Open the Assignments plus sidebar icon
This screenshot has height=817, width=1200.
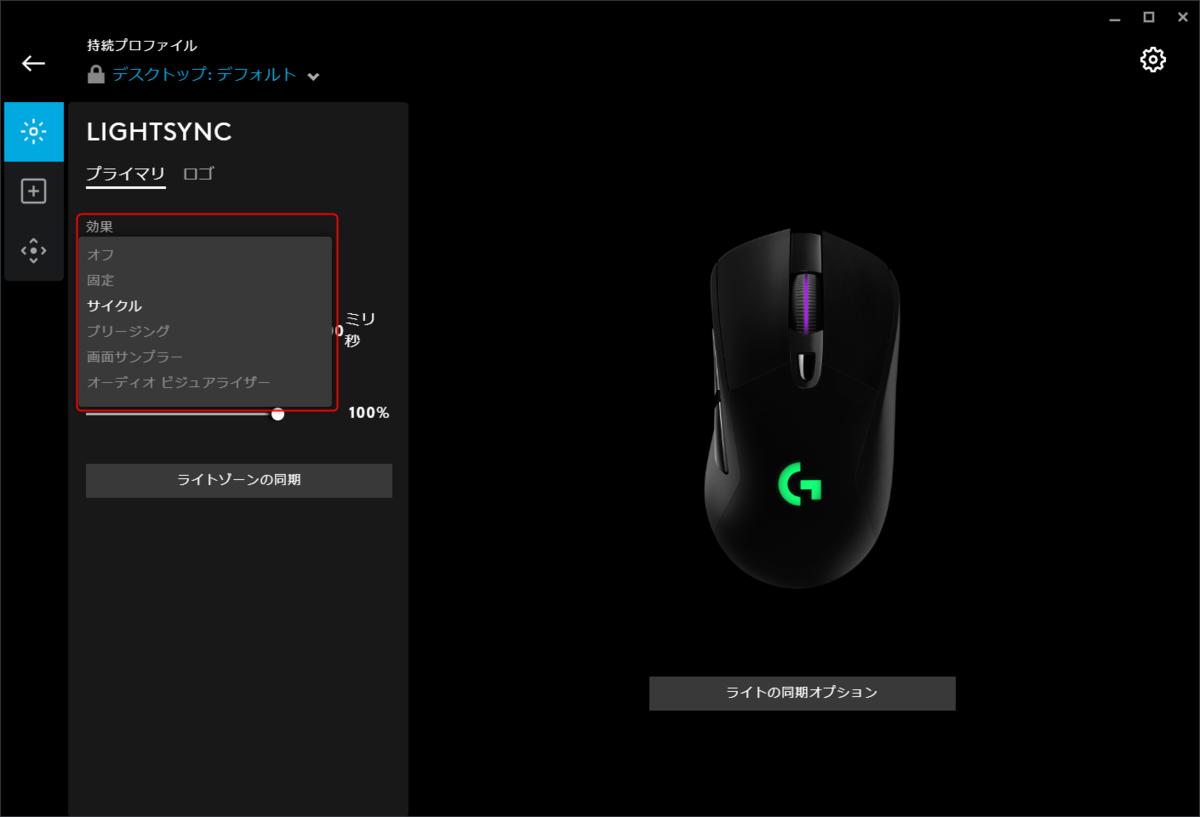tap(34, 191)
